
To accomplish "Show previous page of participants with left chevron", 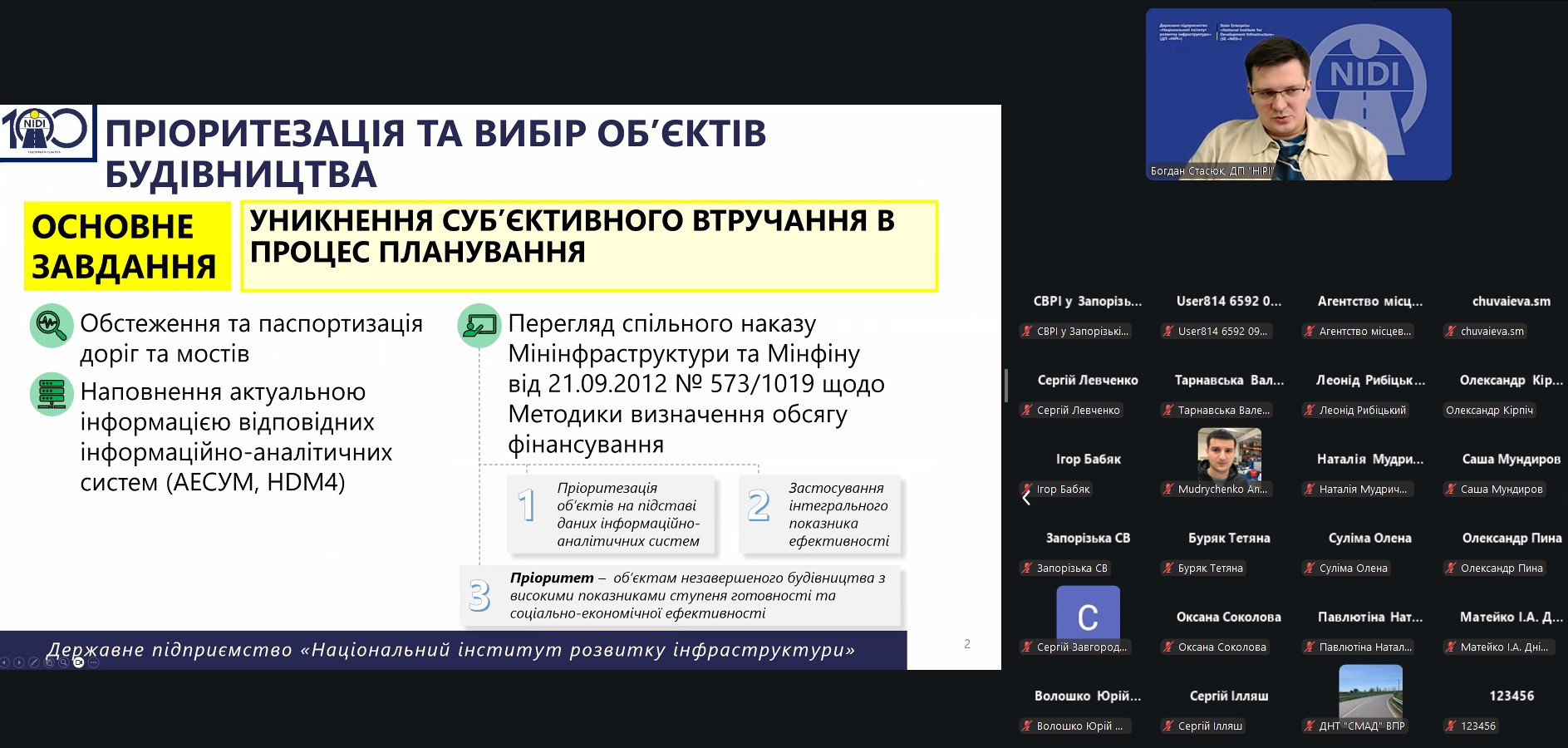I will click(1026, 497).
